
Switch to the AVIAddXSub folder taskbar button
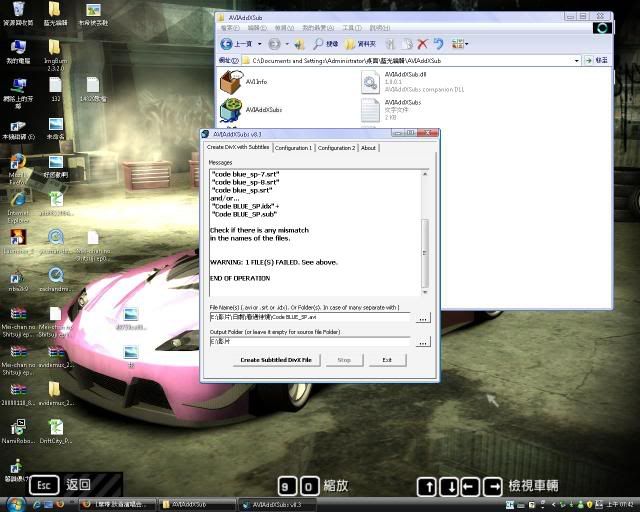197,505
